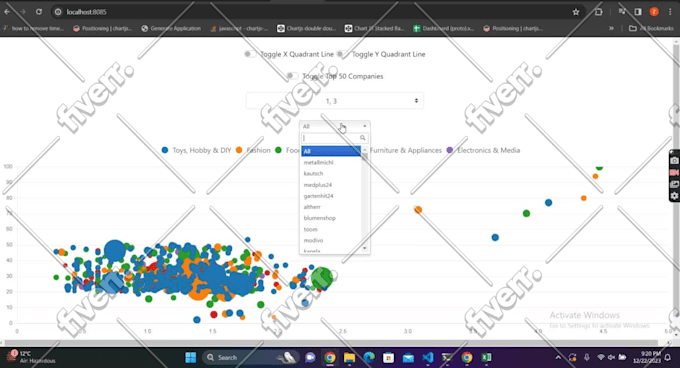Toggle 'Fashion' legend item
680x368 pixels.
click(253, 150)
